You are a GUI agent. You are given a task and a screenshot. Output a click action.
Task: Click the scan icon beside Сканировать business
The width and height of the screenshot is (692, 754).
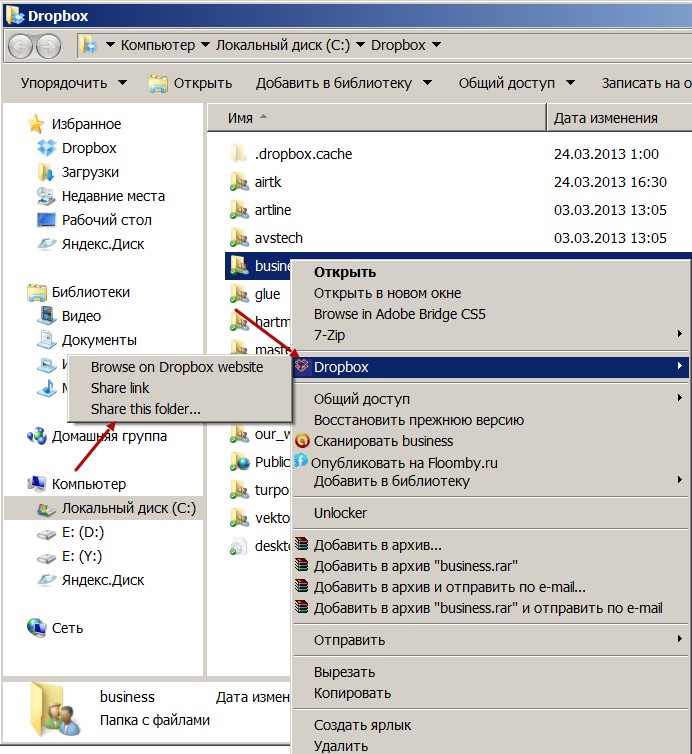pyautogui.click(x=302, y=440)
